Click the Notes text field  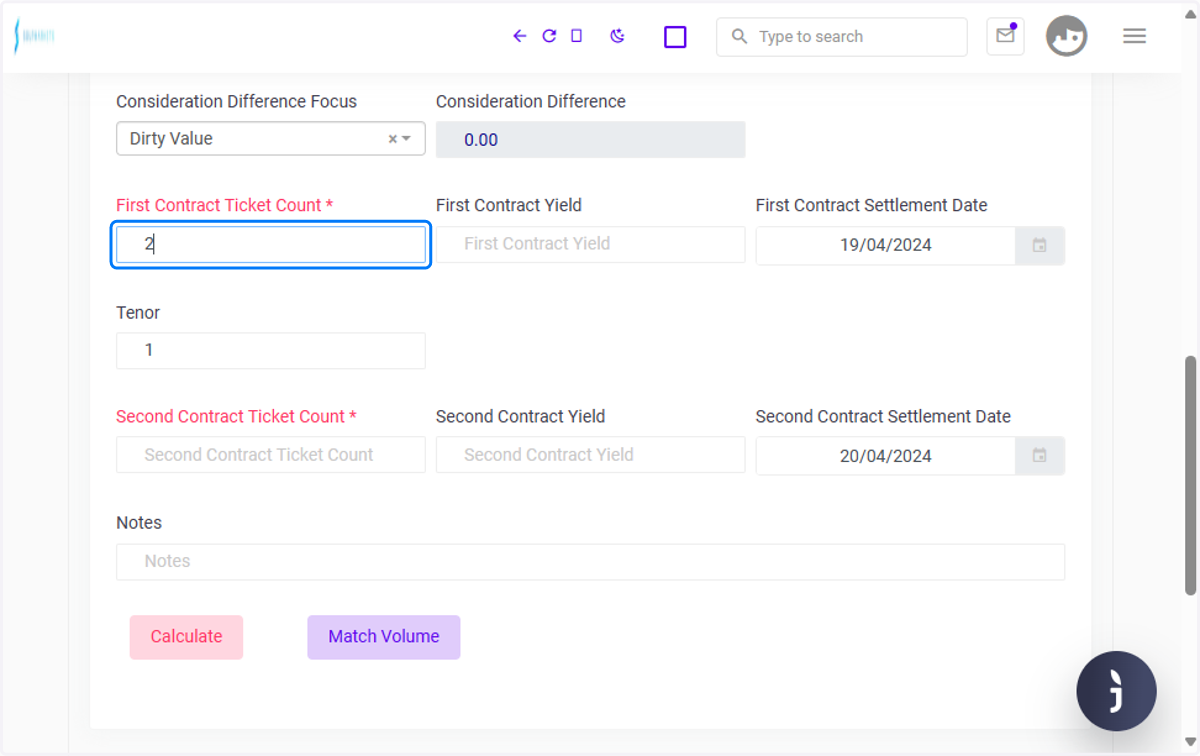coord(590,562)
